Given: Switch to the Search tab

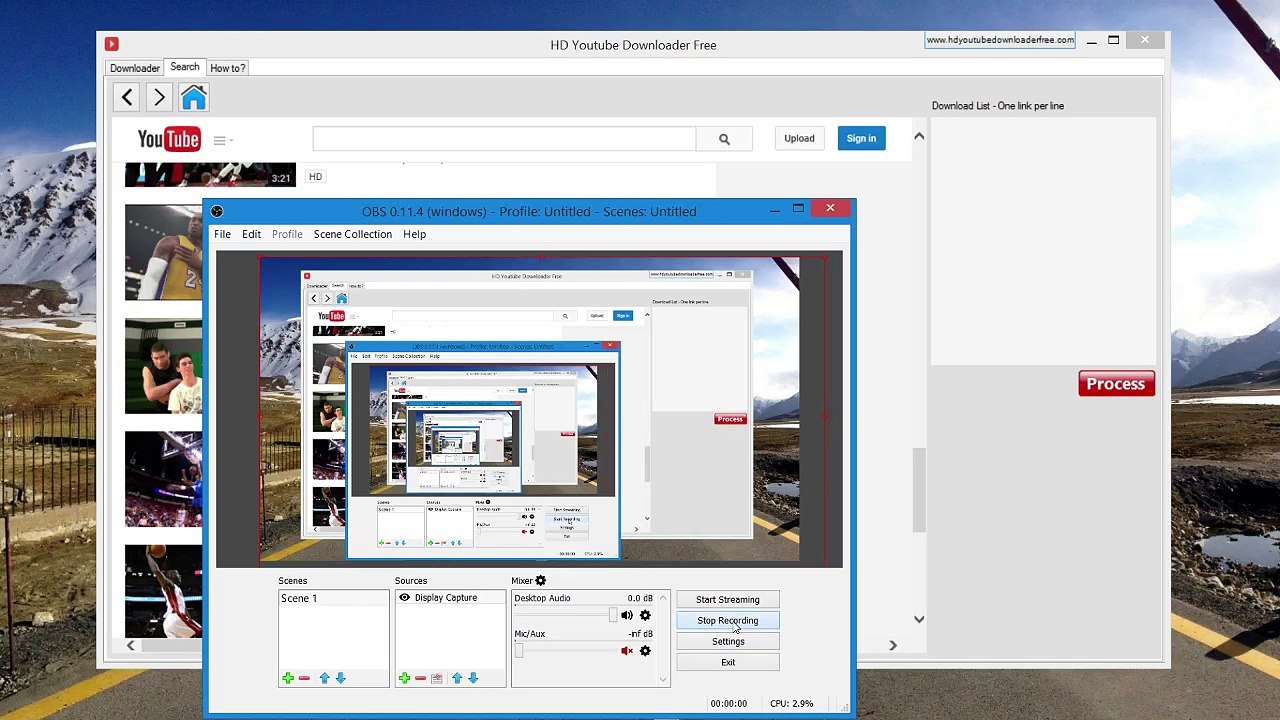Looking at the screenshot, I should click(x=185, y=67).
